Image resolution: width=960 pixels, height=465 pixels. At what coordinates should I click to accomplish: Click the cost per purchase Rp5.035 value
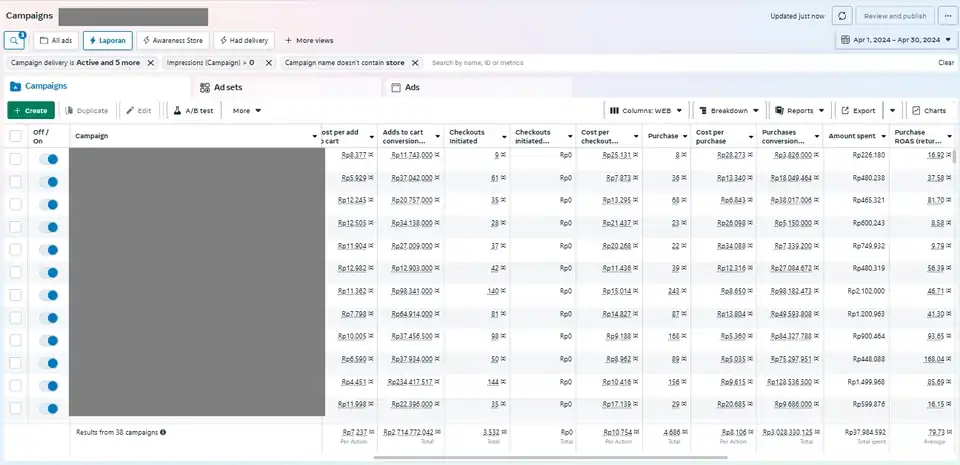733,359
